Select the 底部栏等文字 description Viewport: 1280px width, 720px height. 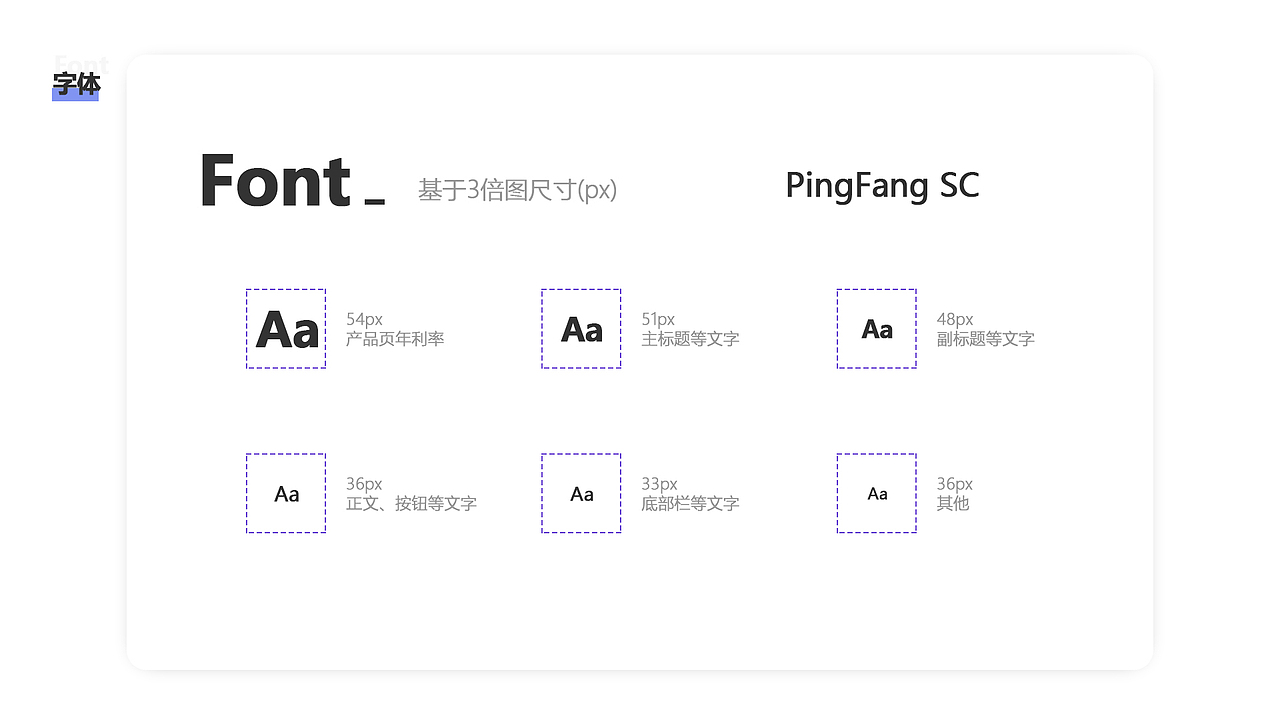(690, 503)
